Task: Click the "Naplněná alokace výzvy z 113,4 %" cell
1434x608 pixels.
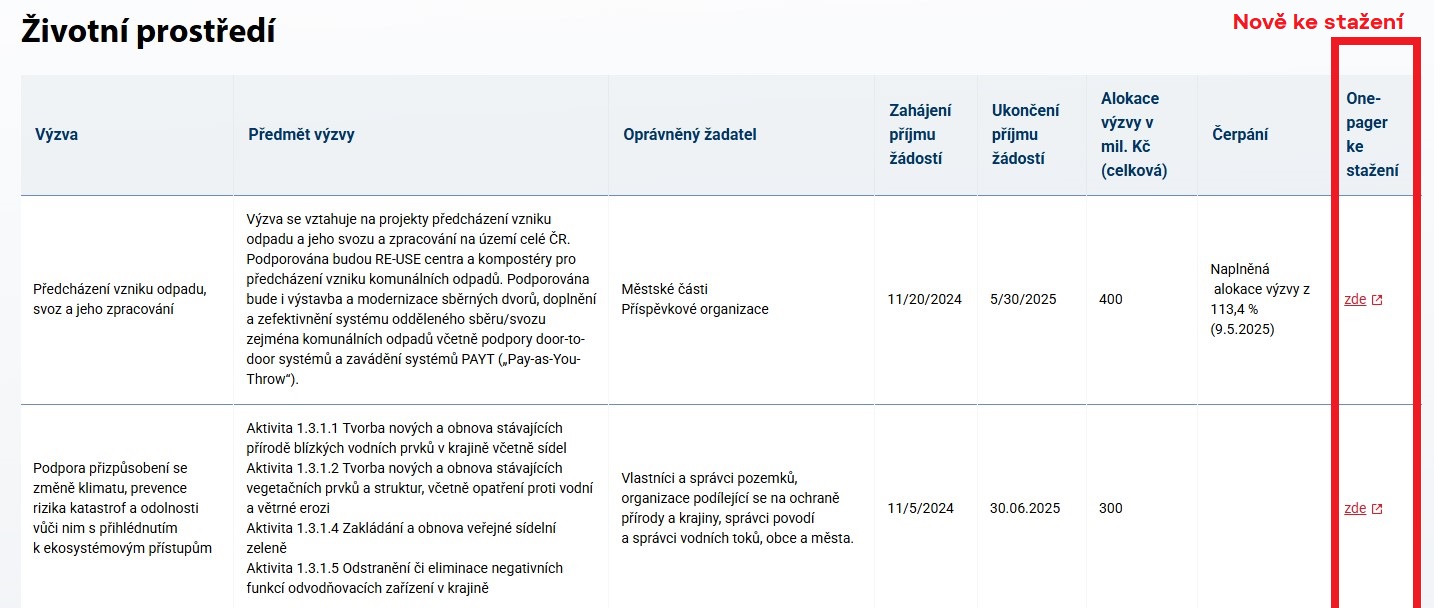Action: 1260,299
